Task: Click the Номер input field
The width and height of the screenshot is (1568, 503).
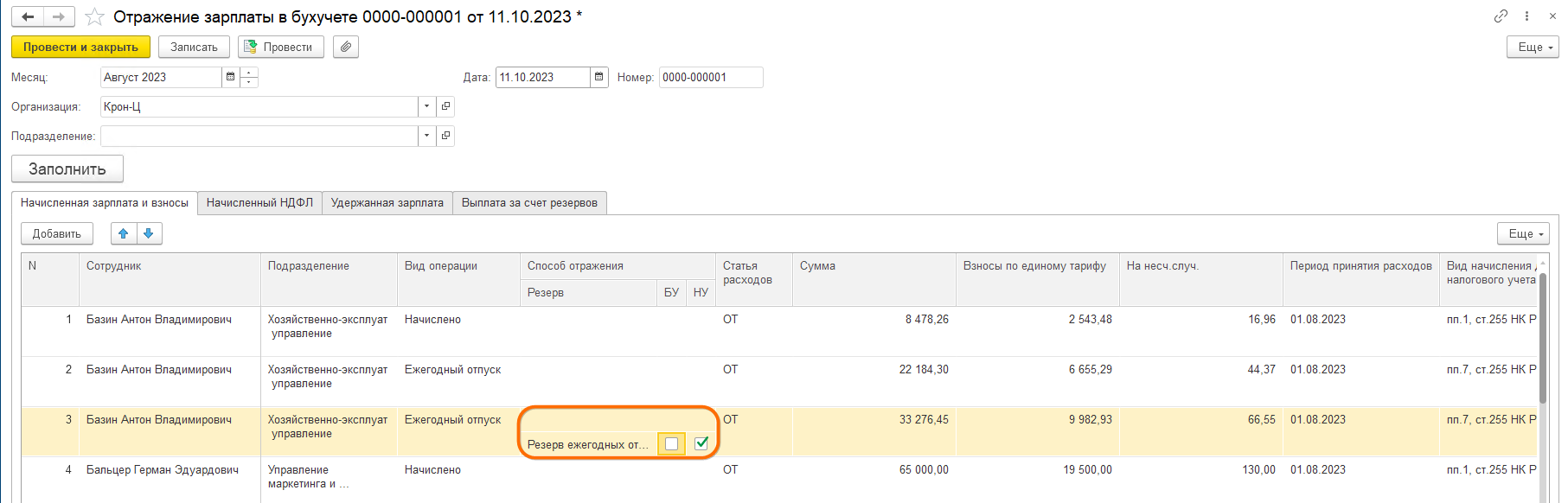Action: click(710, 77)
